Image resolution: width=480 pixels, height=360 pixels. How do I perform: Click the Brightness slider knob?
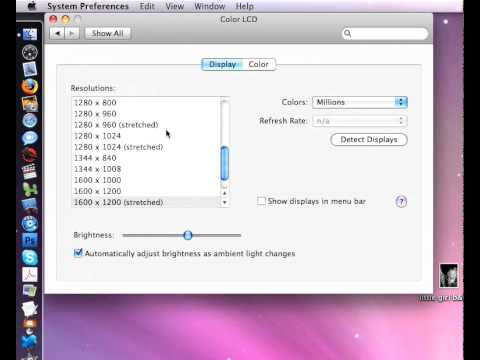point(188,235)
